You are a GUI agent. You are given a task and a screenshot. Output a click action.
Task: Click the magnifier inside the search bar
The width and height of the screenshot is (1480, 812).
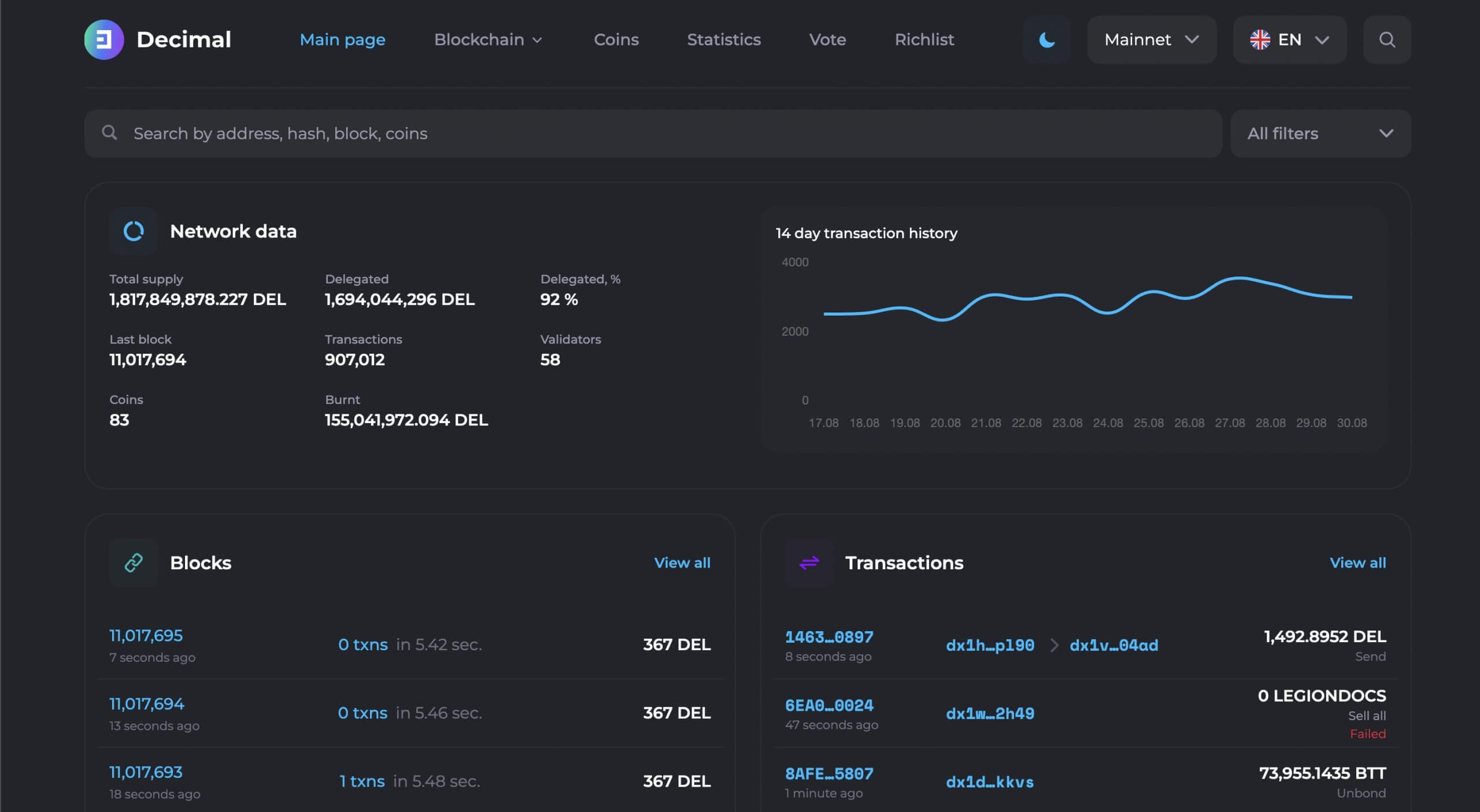[x=109, y=133]
